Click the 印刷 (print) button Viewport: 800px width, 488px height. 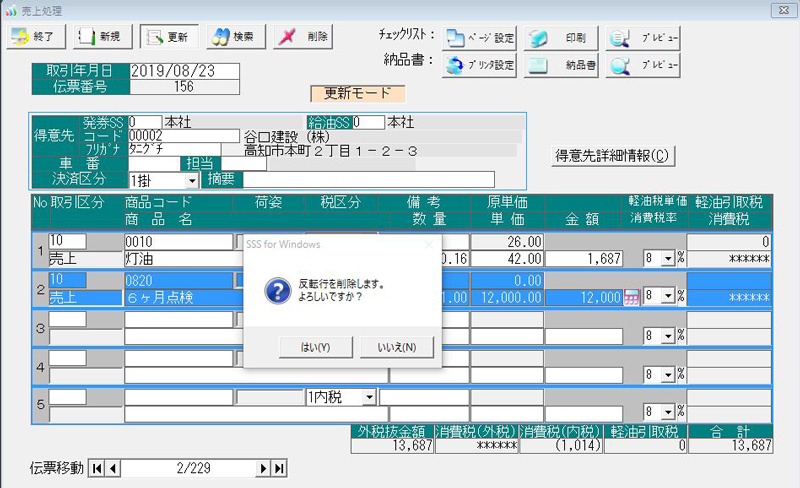[563, 38]
